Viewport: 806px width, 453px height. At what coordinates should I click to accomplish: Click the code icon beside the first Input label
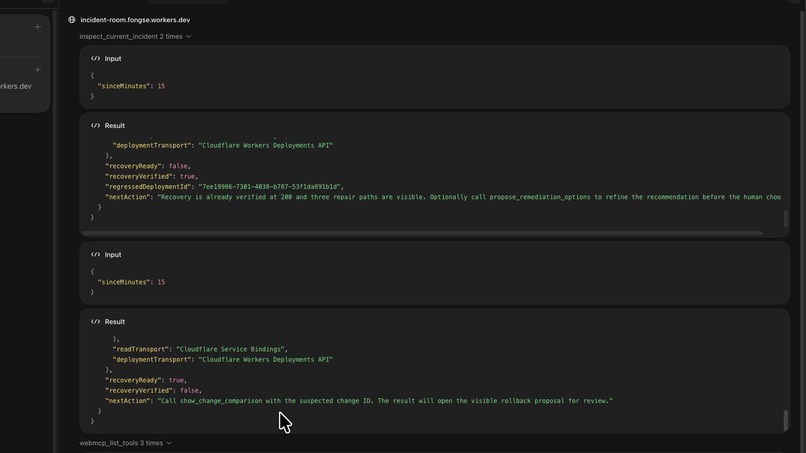pos(96,59)
